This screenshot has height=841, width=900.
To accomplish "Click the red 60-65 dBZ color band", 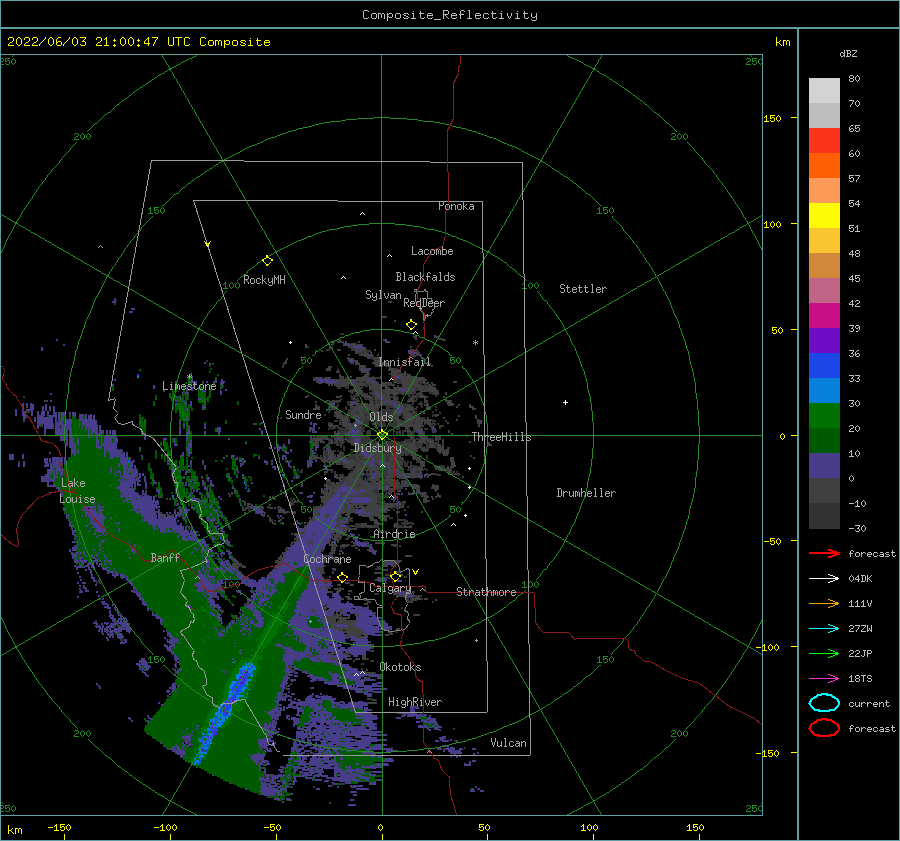I will (x=824, y=141).
